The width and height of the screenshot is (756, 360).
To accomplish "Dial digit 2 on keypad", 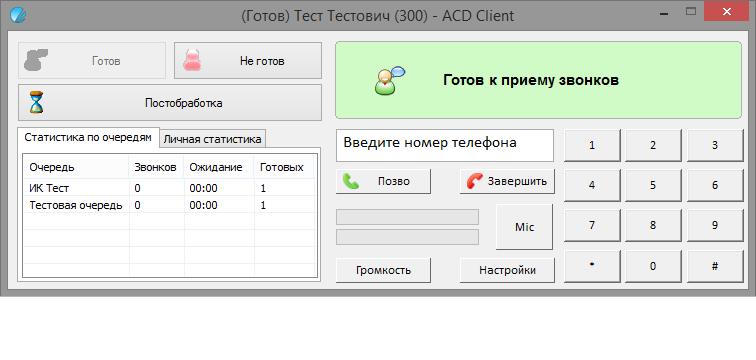I will [653, 146].
